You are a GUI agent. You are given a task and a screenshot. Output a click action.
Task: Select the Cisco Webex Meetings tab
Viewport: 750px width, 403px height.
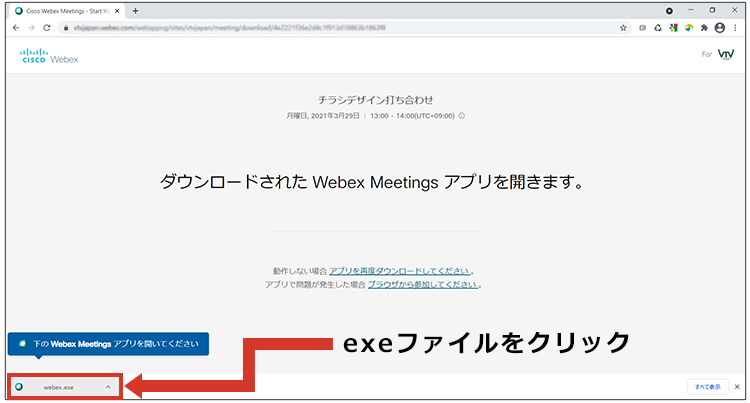[67, 11]
